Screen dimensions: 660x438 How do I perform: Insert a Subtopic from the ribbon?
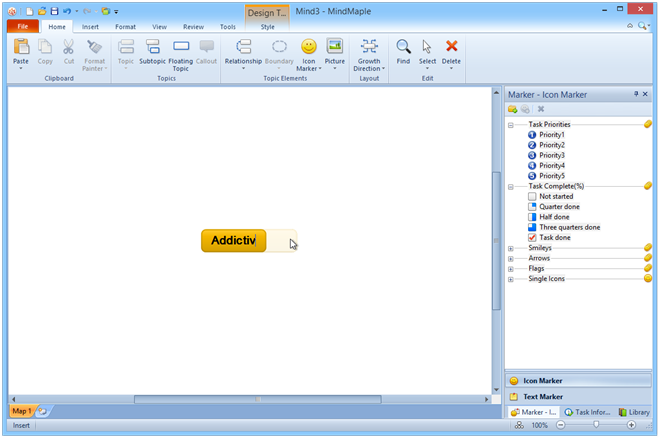tap(153, 48)
